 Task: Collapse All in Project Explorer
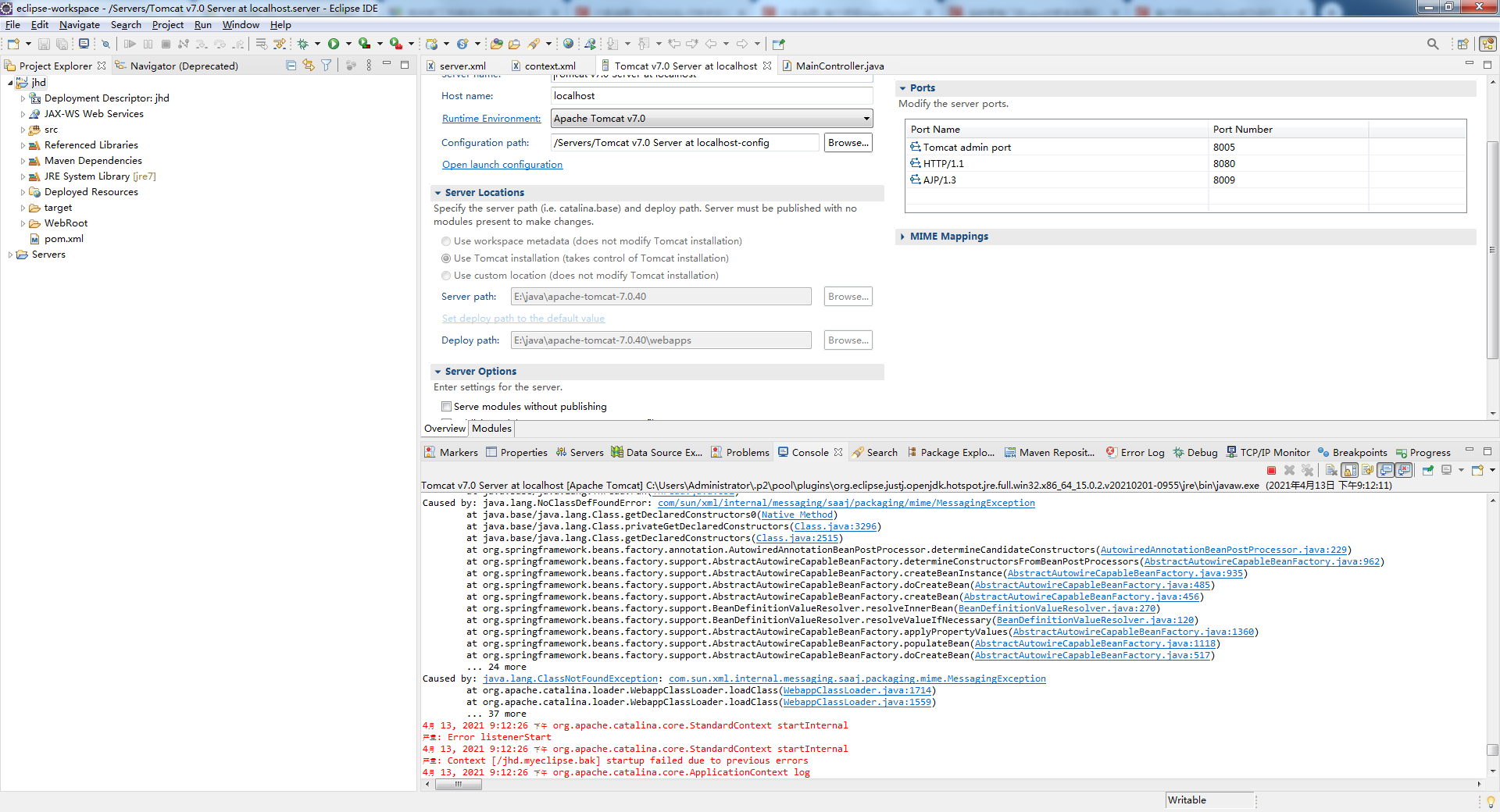click(291, 66)
